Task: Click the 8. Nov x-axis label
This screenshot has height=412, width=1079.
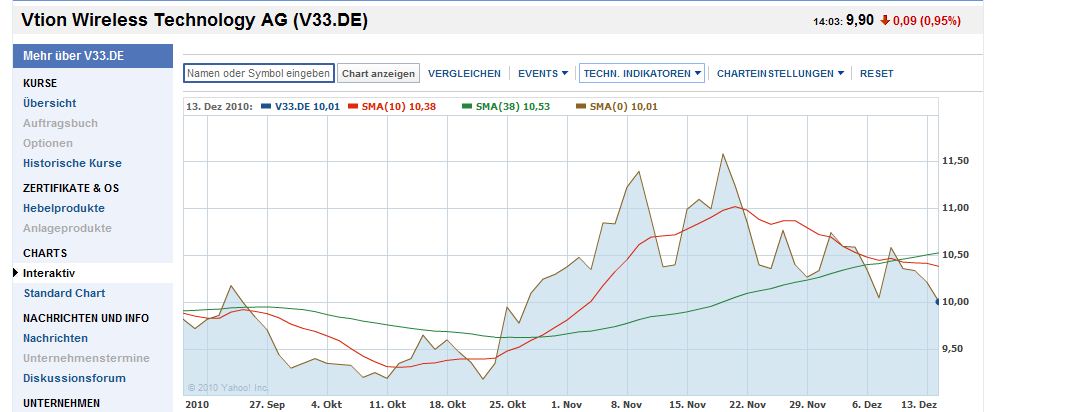Action: pyautogui.click(x=627, y=404)
